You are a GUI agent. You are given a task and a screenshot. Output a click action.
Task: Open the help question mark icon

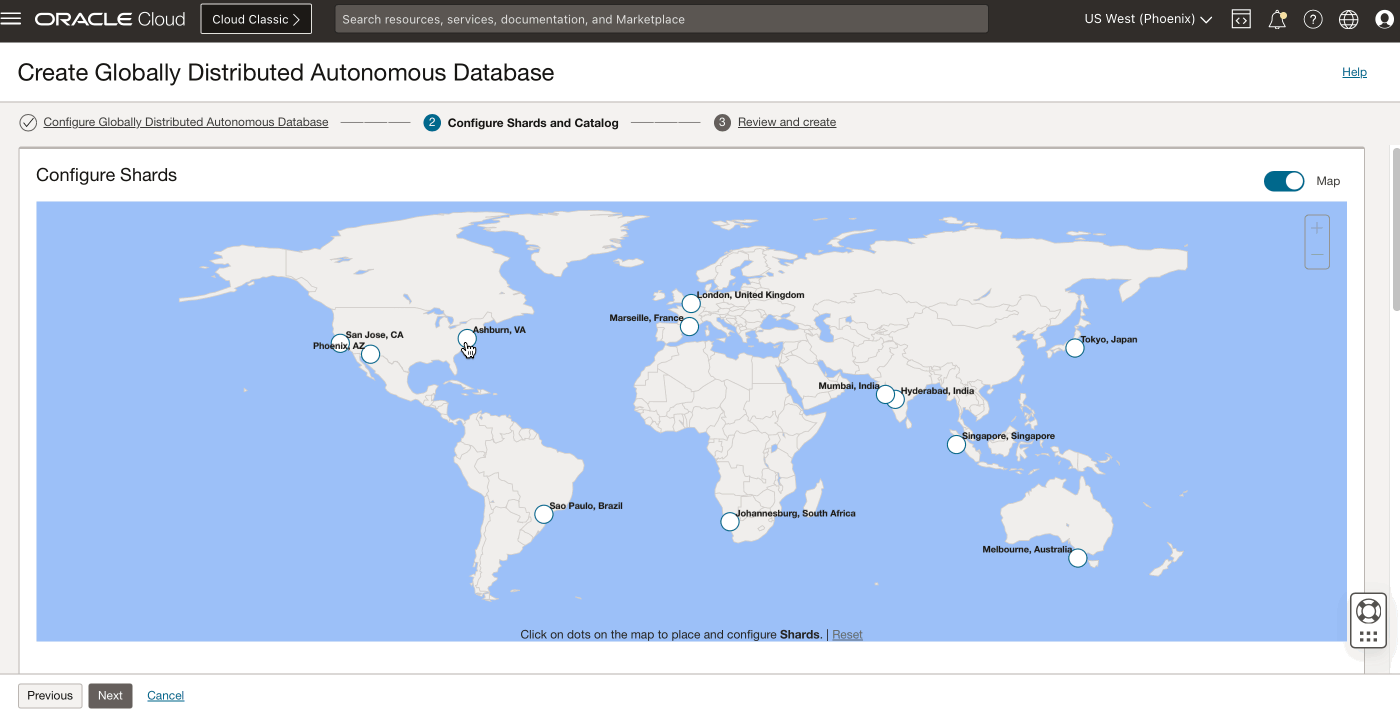1313,18
